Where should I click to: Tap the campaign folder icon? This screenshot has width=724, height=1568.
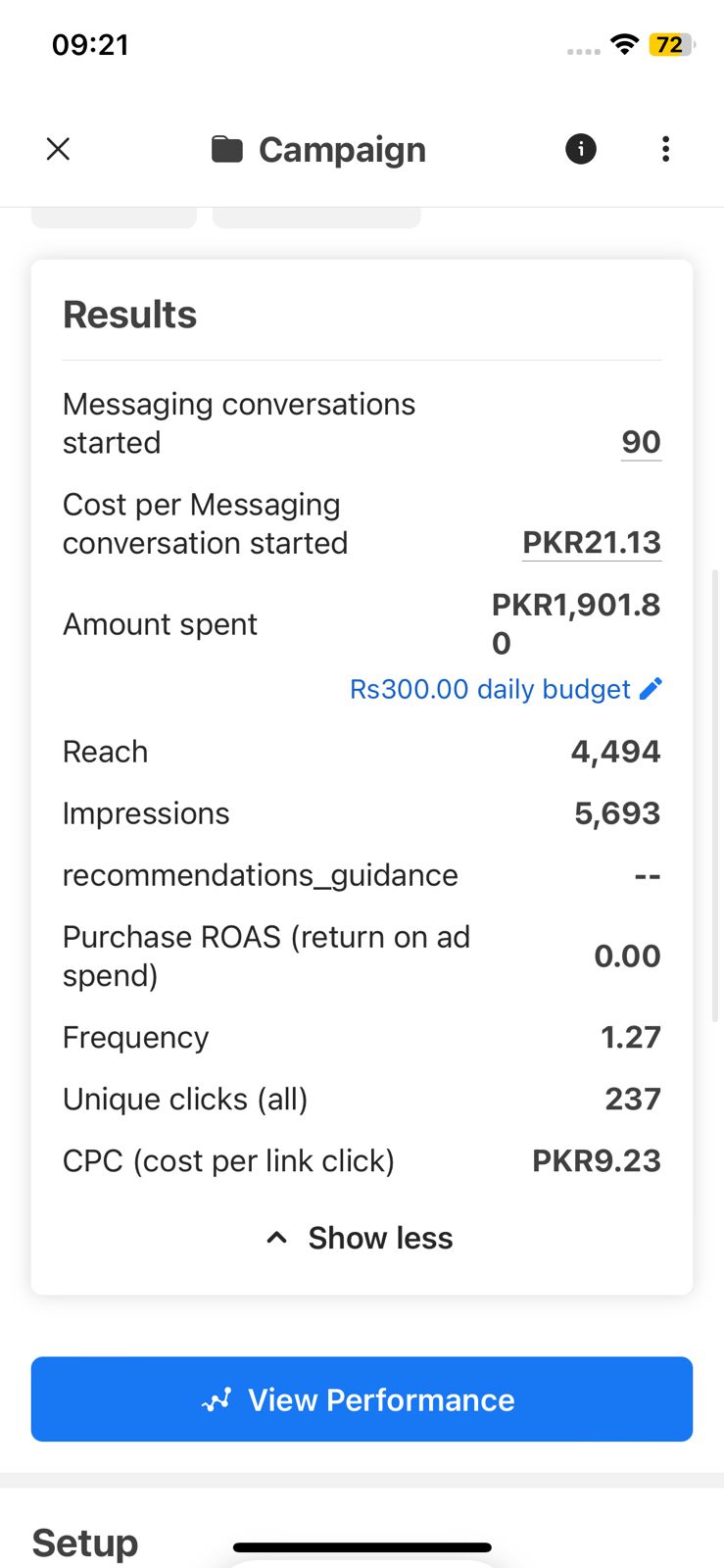(227, 150)
